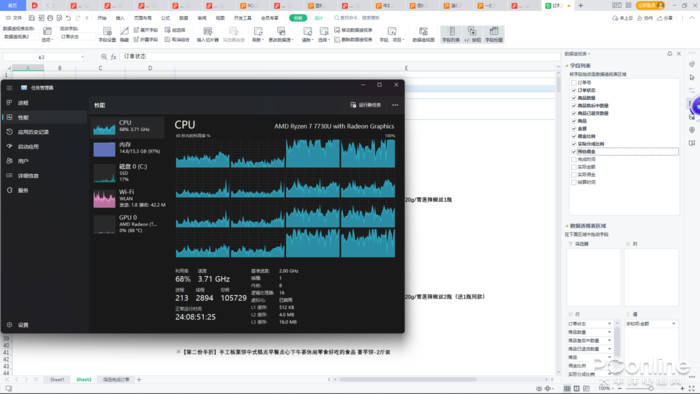Expand the first row-area field dropdown
Screen dimensions: 700x394
(x=609, y=323)
